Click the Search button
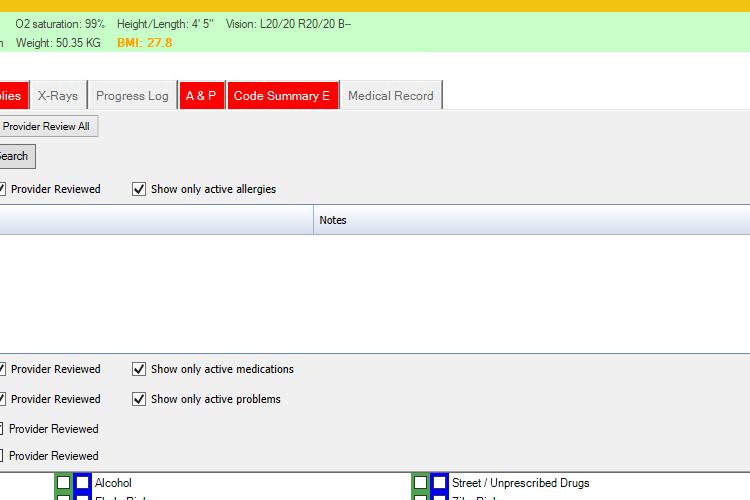This screenshot has width=750, height=500. tap(16, 156)
